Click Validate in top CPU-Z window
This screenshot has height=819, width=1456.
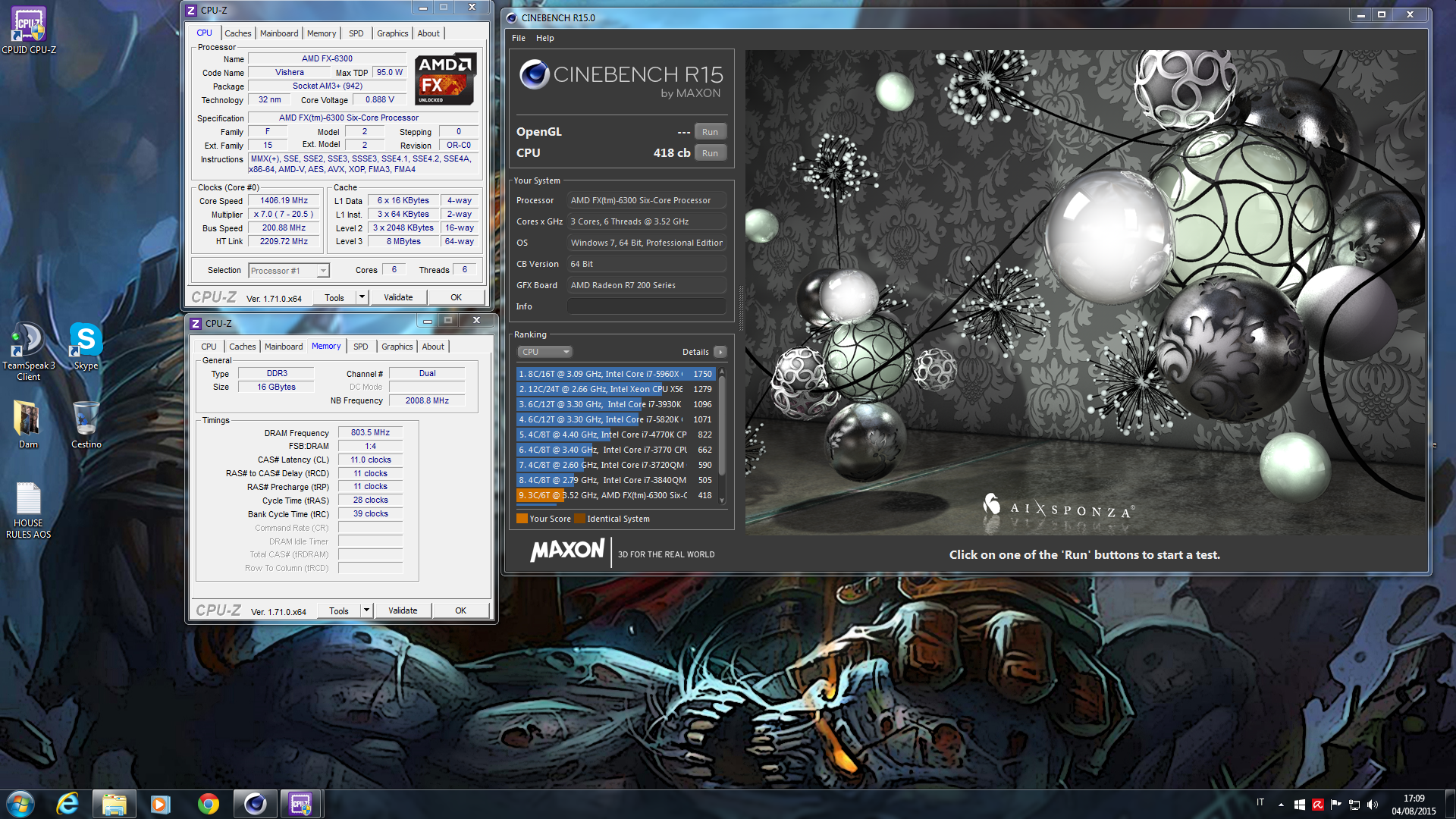398,297
